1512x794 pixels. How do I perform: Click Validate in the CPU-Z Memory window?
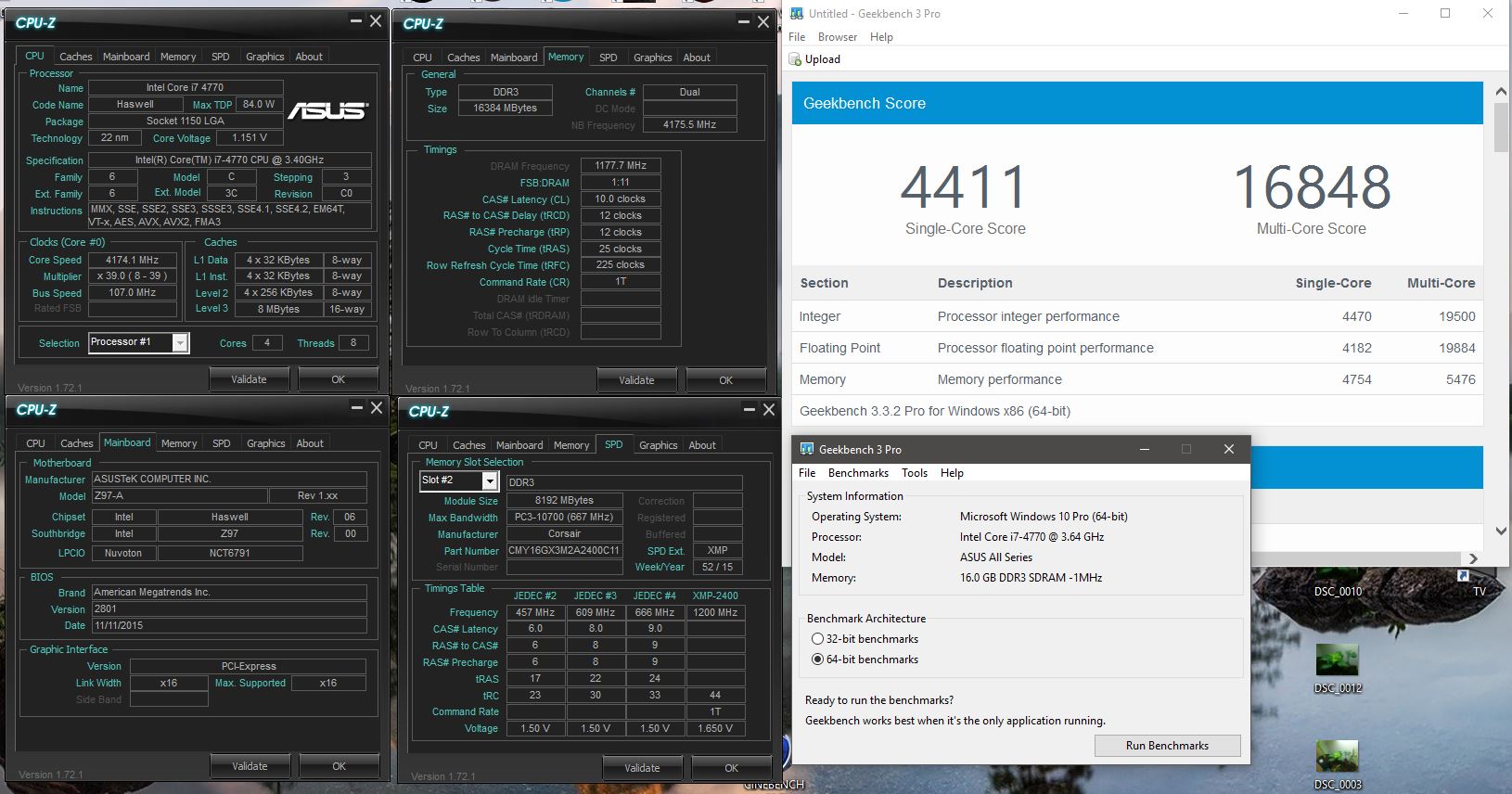(636, 380)
